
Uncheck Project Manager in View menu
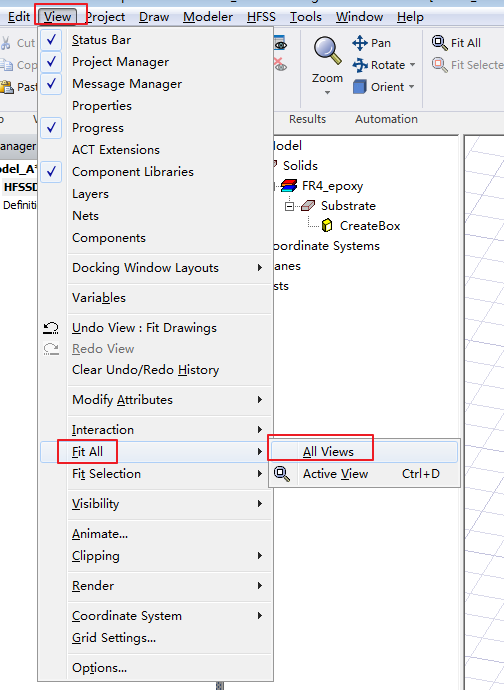[x=51, y=62]
